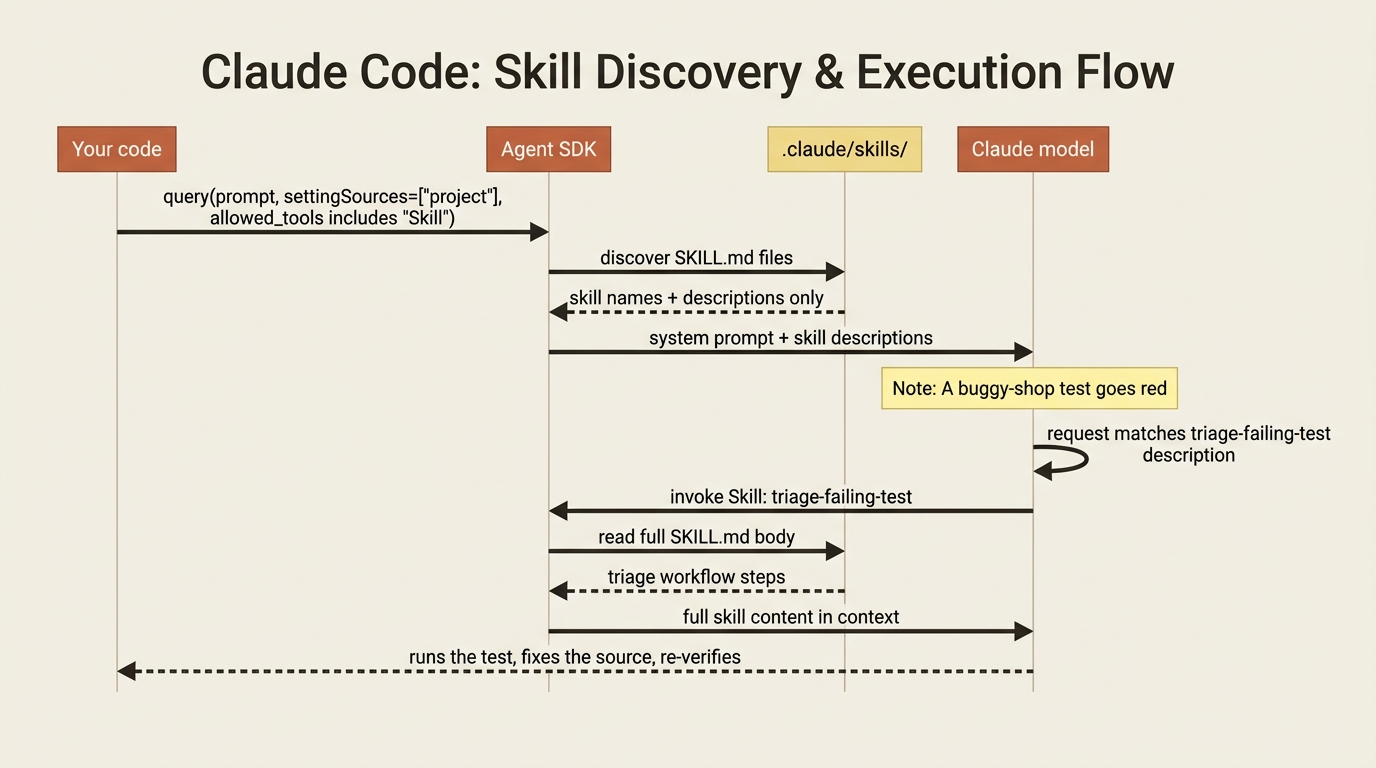This screenshot has height=768, width=1376.
Task: Select the '.claude/skills/' participant box
Action: (x=845, y=149)
